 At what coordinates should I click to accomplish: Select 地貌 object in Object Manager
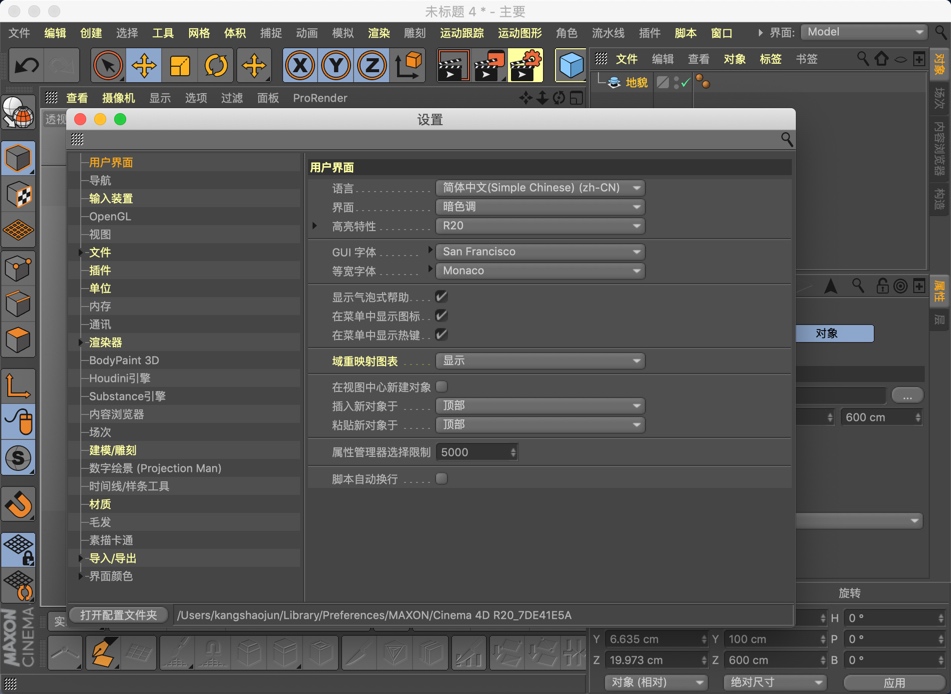point(636,83)
